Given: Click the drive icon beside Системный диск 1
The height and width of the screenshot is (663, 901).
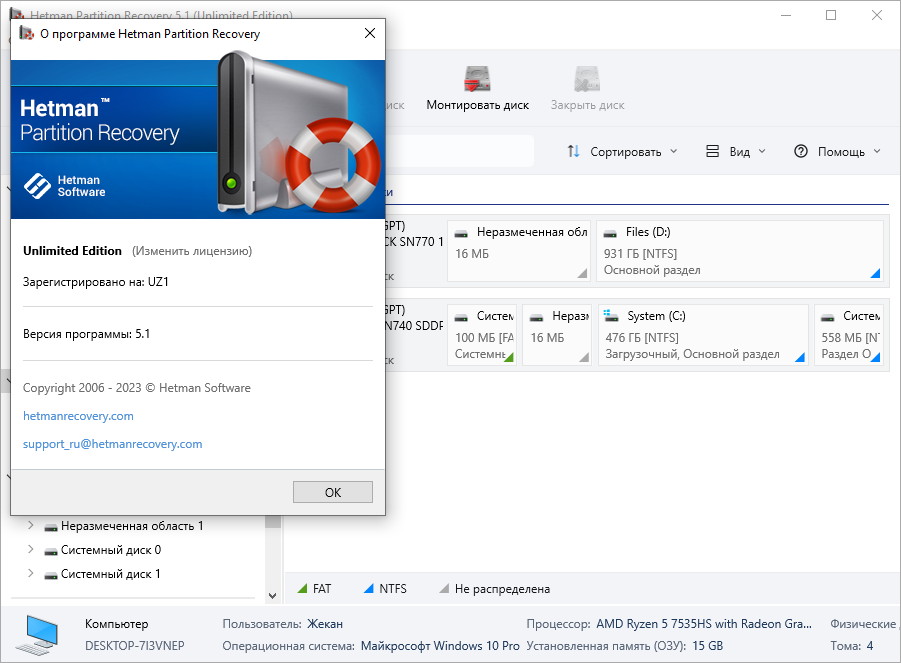Looking at the screenshot, I should coord(51,575).
